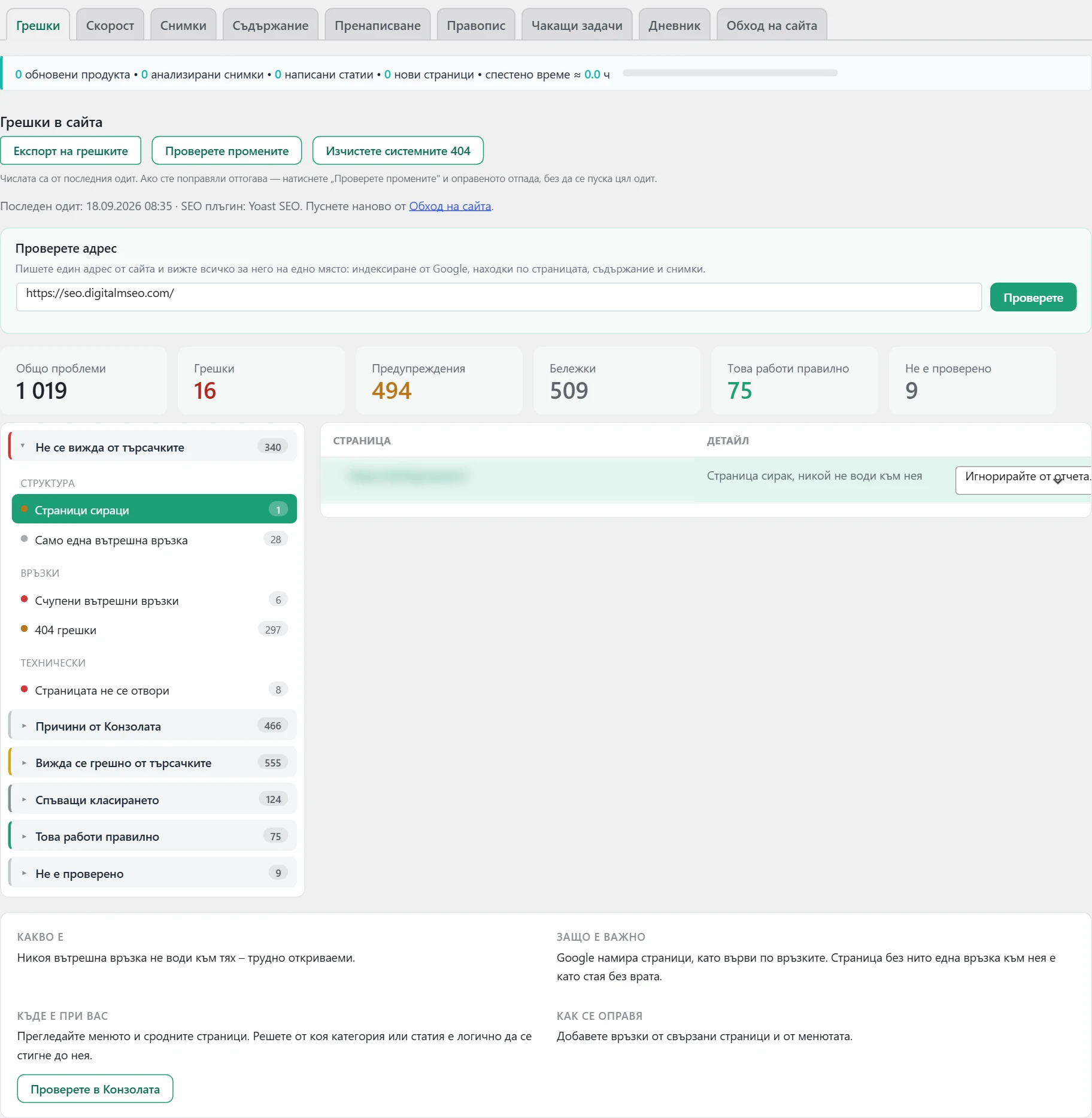Open the Снимки tab

tap(183, 25)
